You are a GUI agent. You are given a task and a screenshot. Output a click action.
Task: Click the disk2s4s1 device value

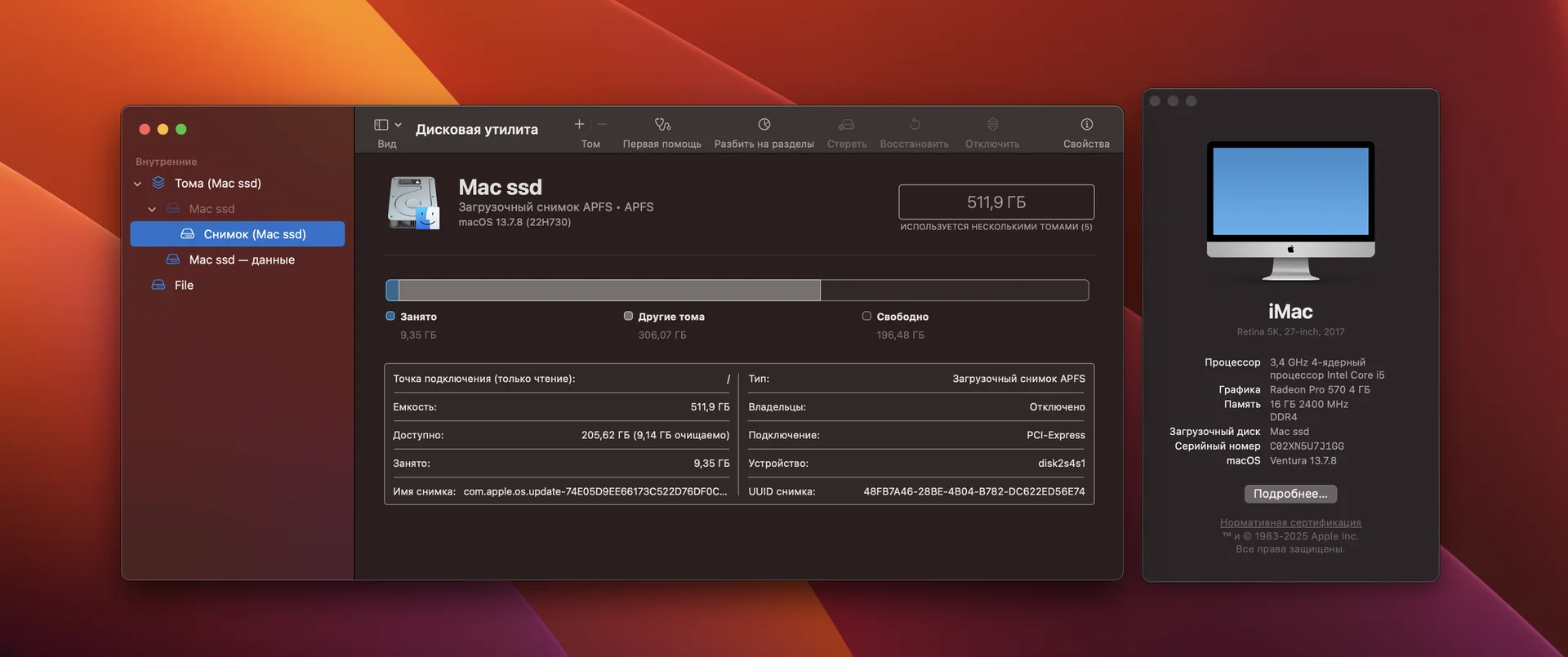click(x=1062, y=463)
